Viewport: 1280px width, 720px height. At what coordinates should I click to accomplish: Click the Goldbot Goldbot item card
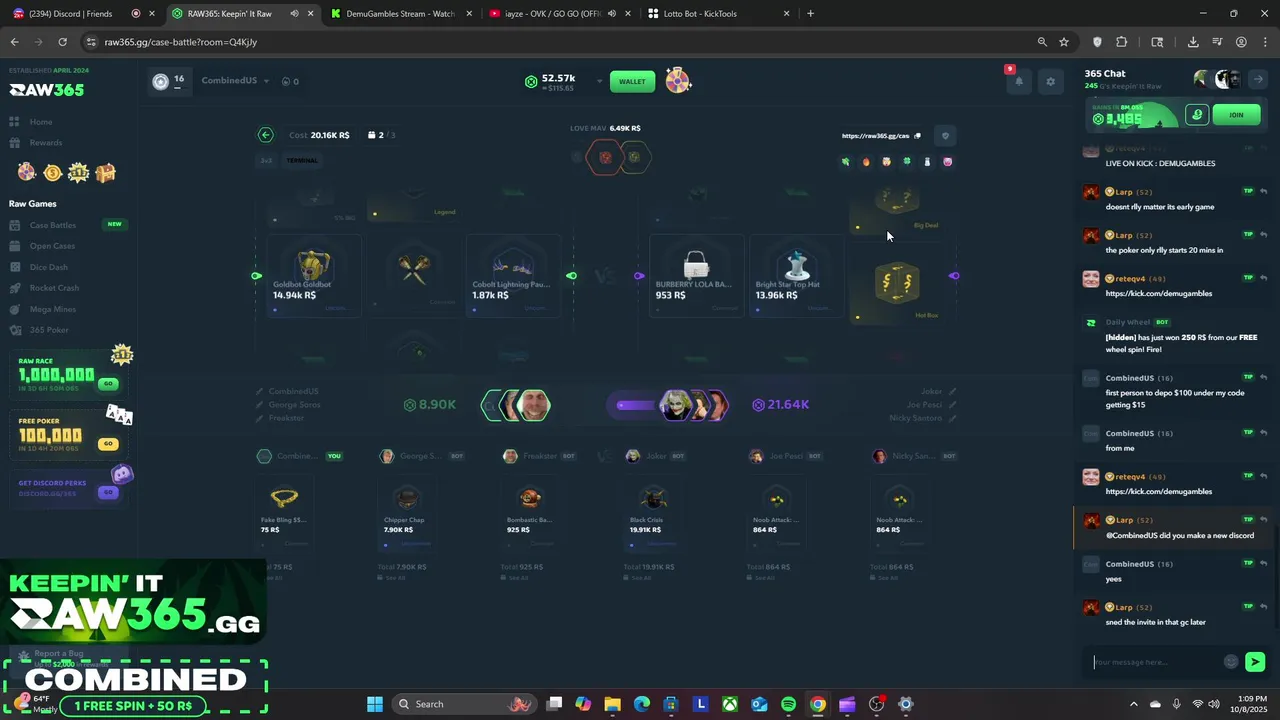tap(313, 276)
